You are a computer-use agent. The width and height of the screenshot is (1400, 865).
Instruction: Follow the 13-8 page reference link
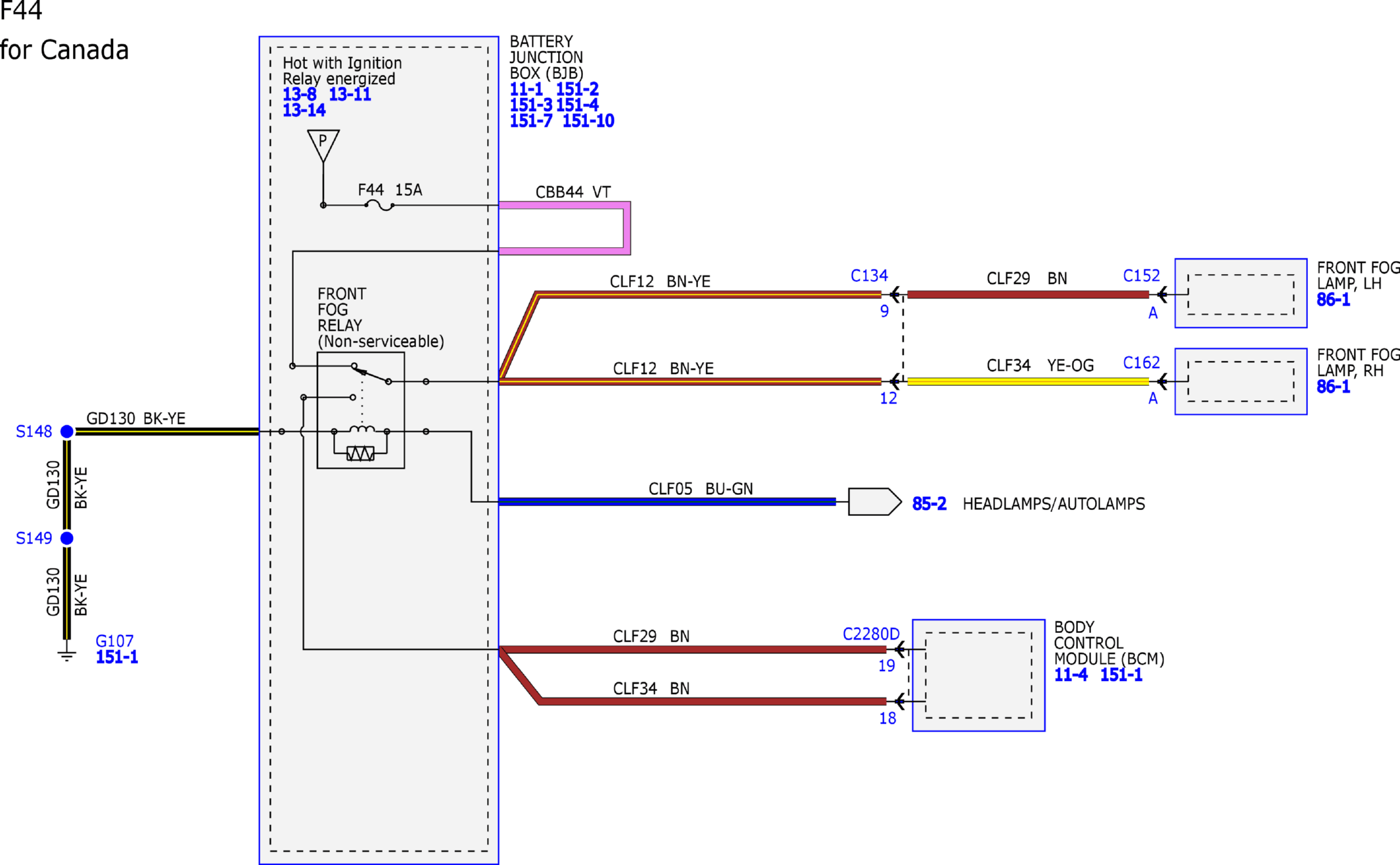299,95
